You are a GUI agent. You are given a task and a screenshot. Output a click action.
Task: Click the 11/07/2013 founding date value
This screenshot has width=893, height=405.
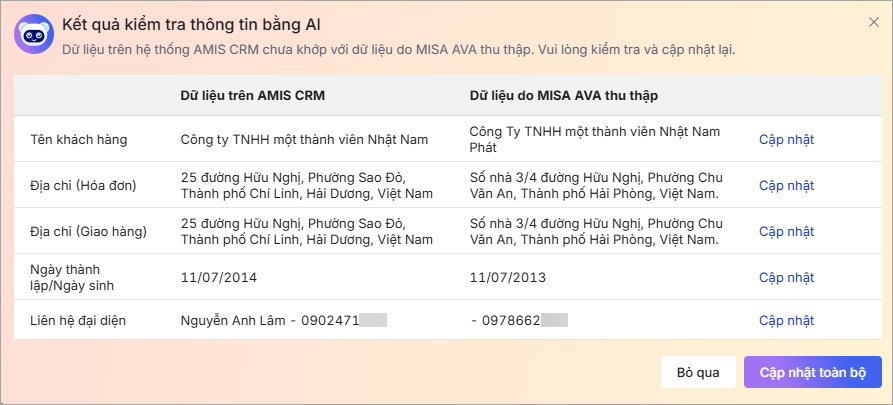coord(508,278)
